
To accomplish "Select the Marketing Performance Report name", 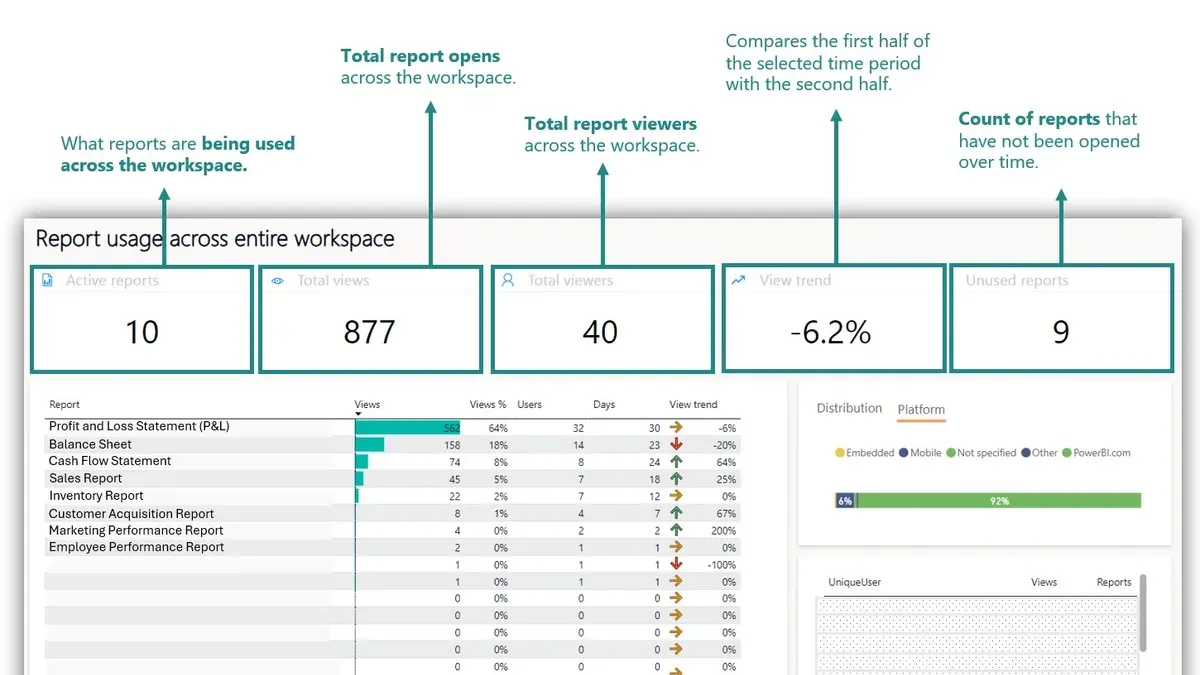I will click(x=136, y=530).
